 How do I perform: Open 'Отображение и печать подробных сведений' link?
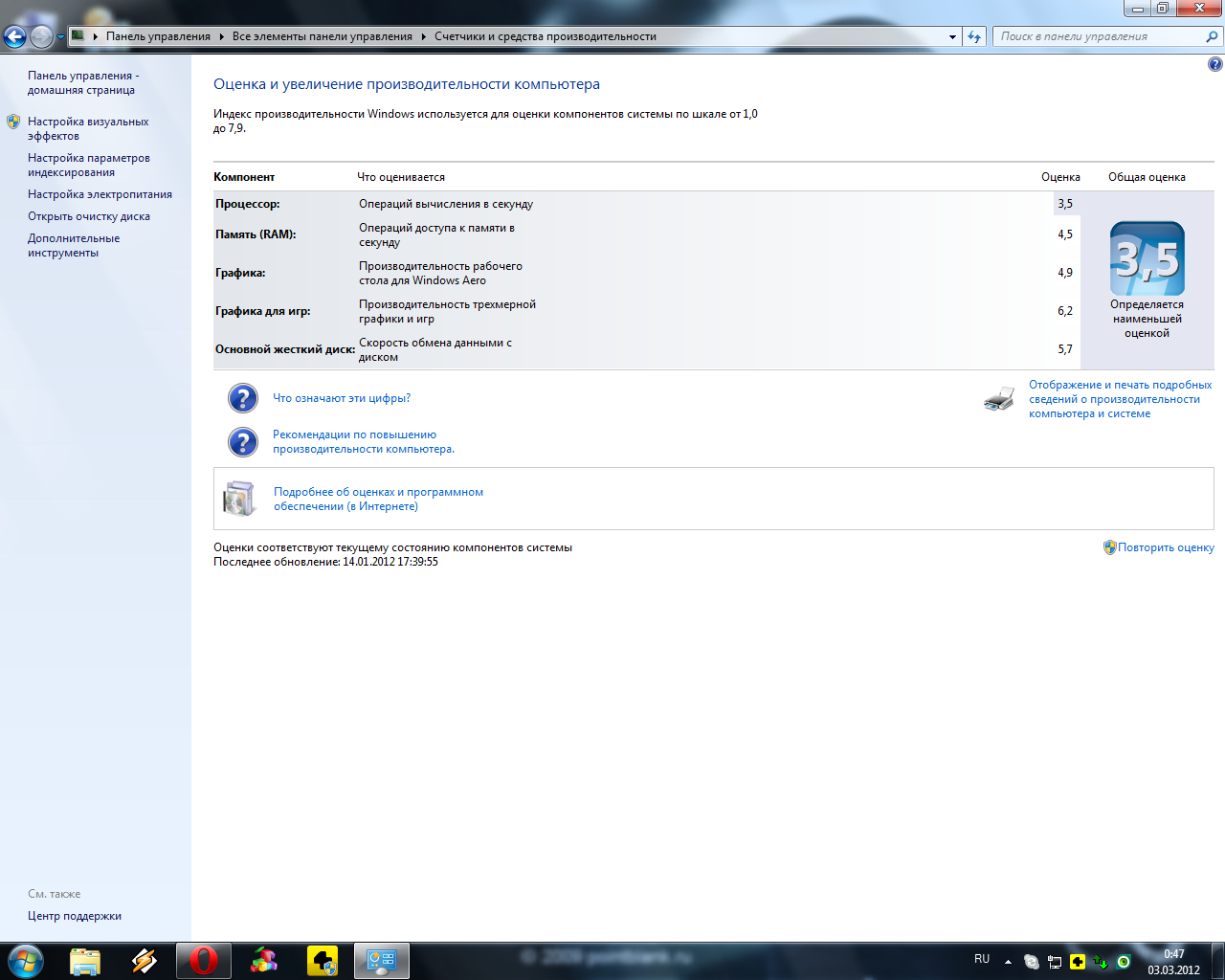coord(1121,399)
